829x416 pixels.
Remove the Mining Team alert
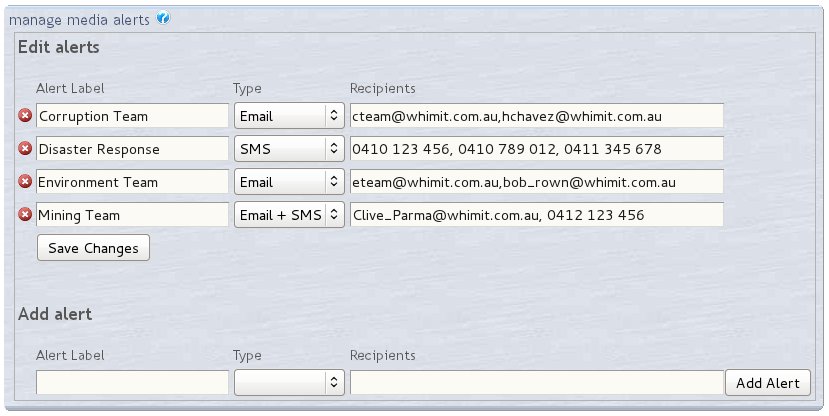point(26,215)
